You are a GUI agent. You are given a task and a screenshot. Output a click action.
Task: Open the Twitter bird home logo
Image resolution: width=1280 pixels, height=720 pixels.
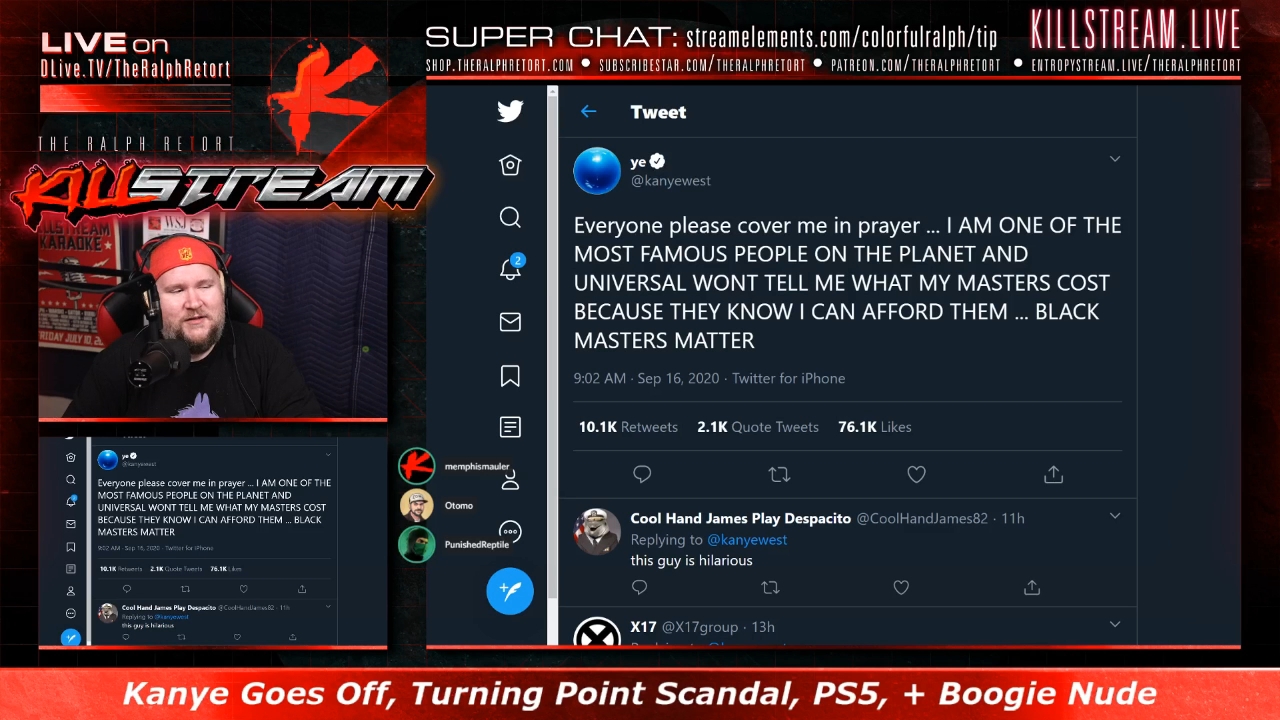click(510, 111)
